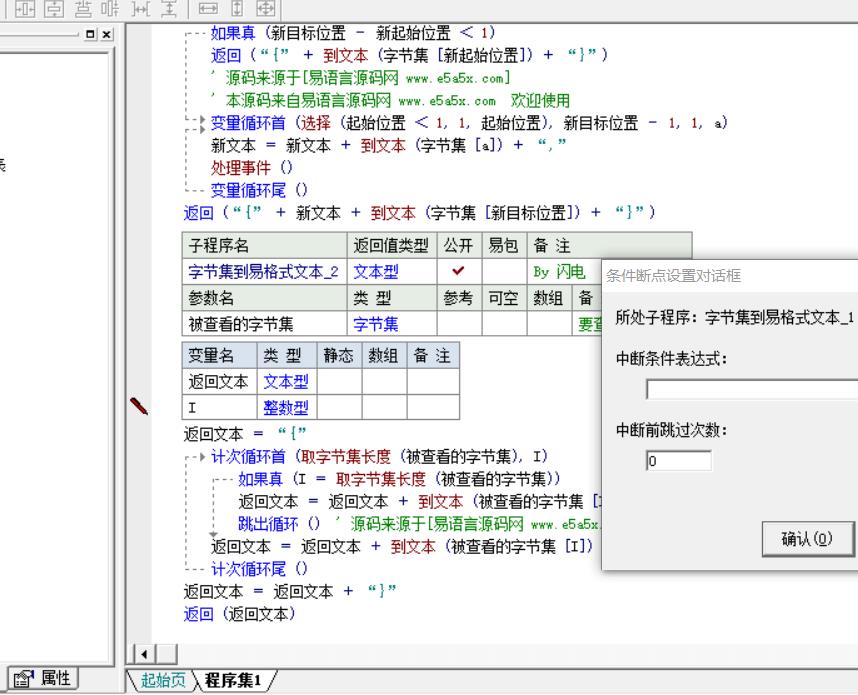Click the horizontal scrollbar left arrow
This screenshot has width=858, height=695.
point(144,654)
